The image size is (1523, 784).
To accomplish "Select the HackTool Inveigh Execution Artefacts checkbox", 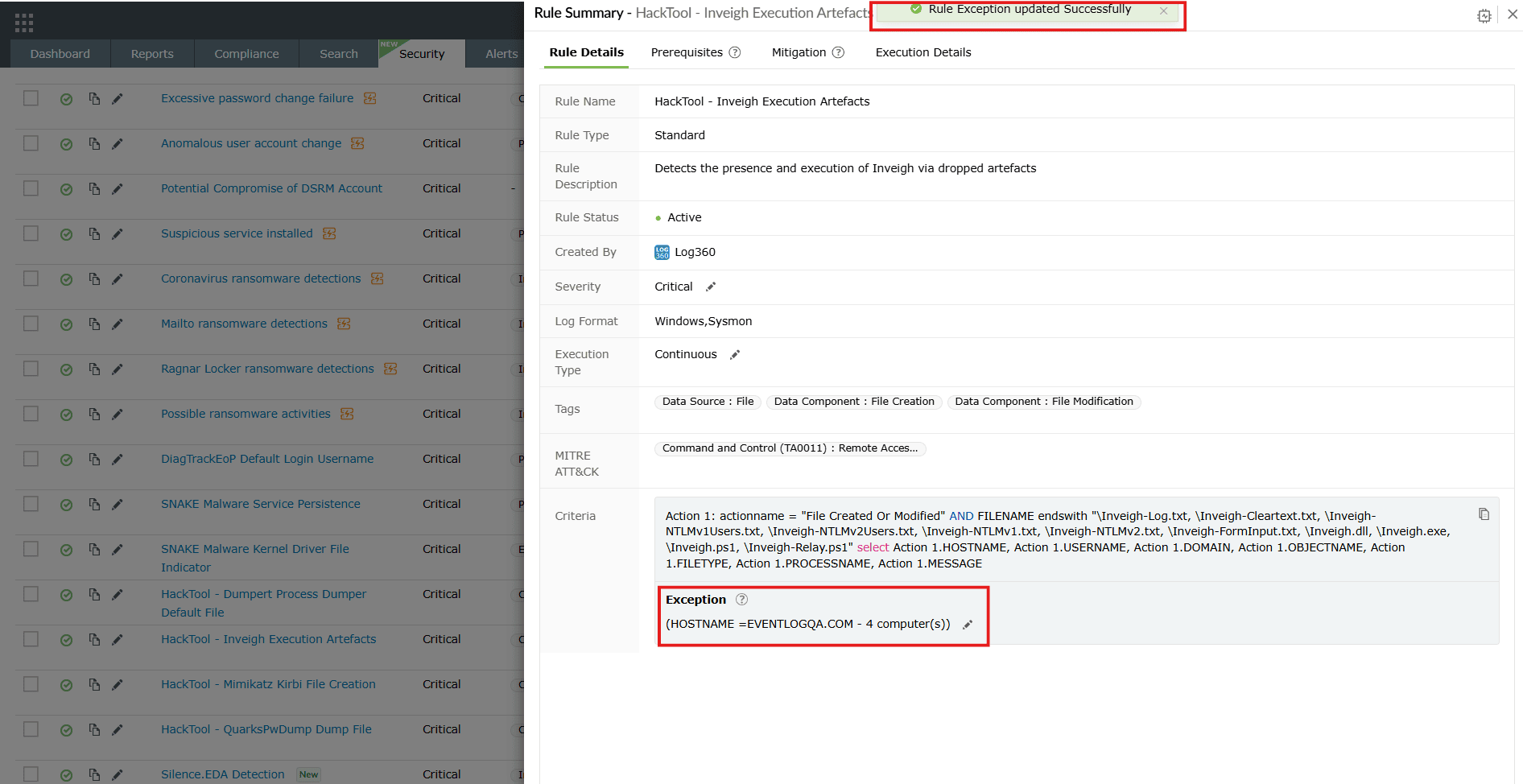I will tap(31, 639).
